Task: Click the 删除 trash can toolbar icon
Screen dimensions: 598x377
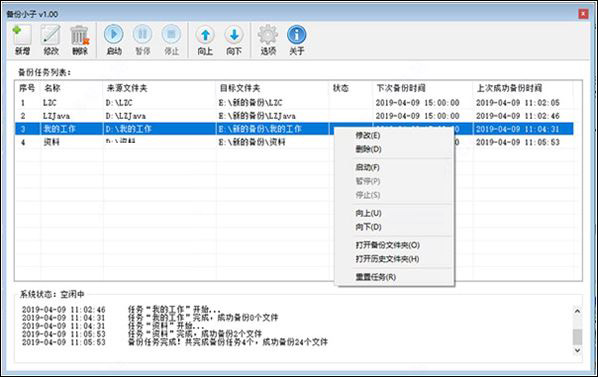Action: tap(80, 40)
